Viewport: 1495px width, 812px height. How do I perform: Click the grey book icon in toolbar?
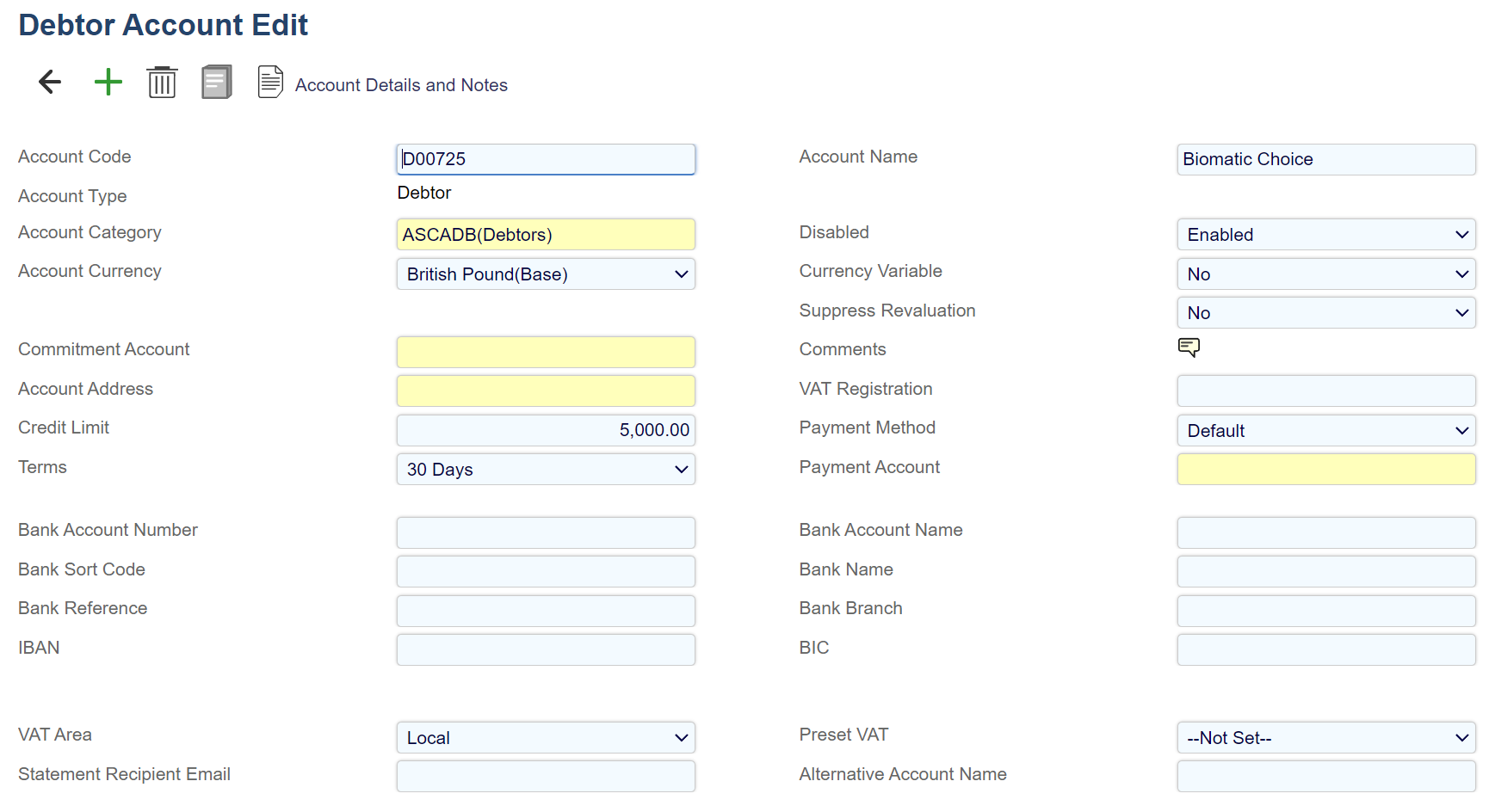coord(217,83)
